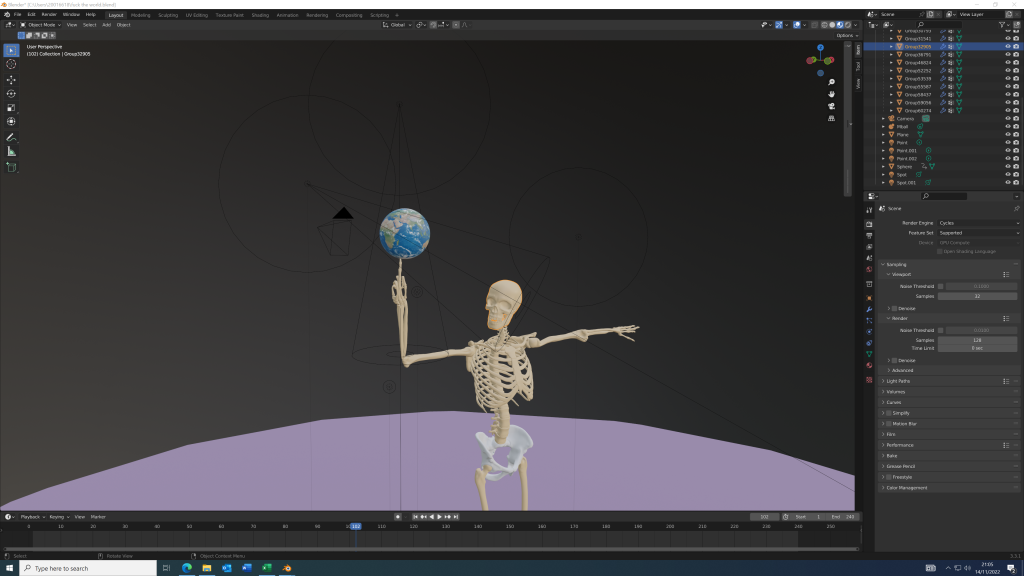Pick the Annotate tool
Screen dimensions: 1024x576
(x=11, y=136)
